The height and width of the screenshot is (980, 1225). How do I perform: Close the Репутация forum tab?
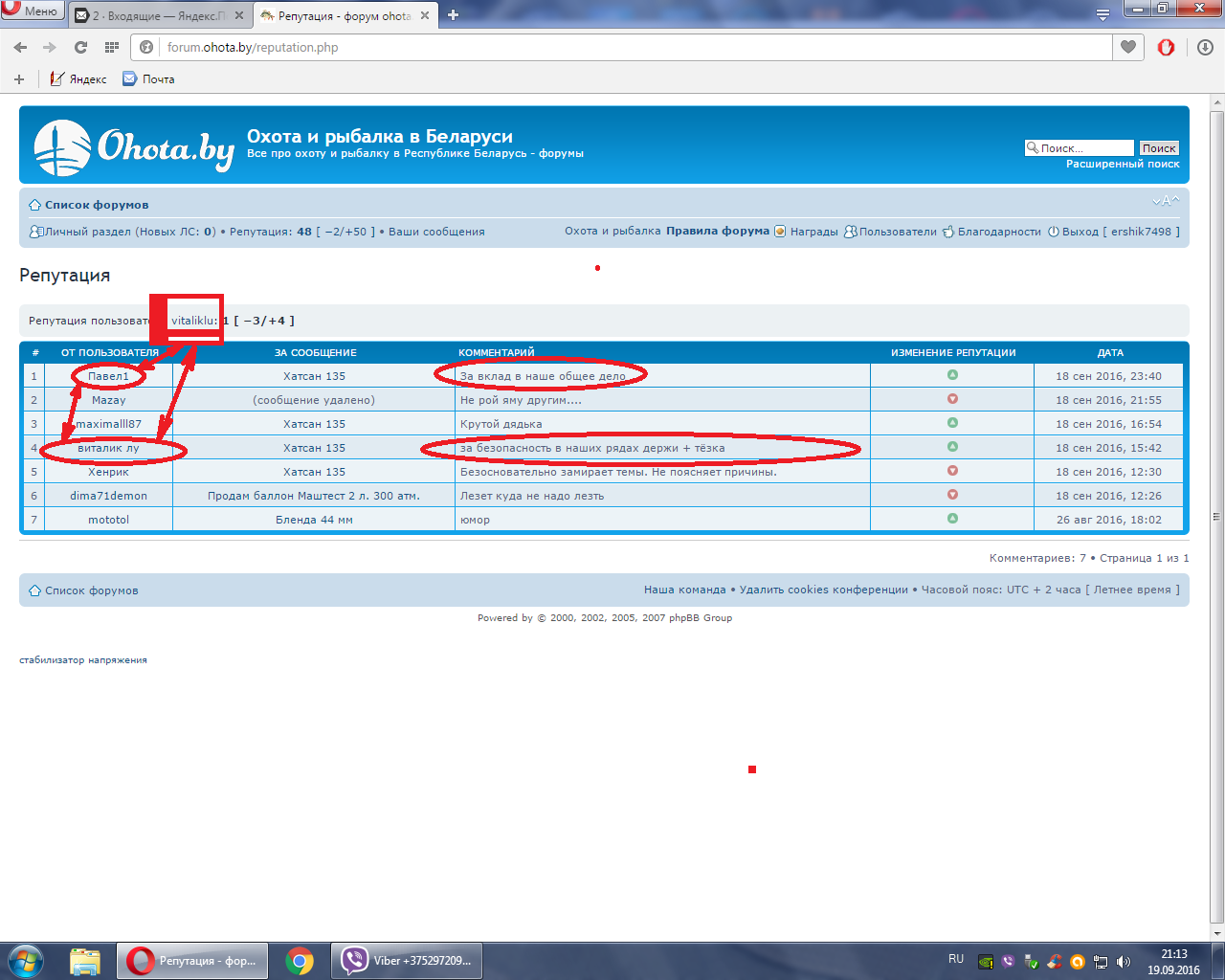pos(425,16)
